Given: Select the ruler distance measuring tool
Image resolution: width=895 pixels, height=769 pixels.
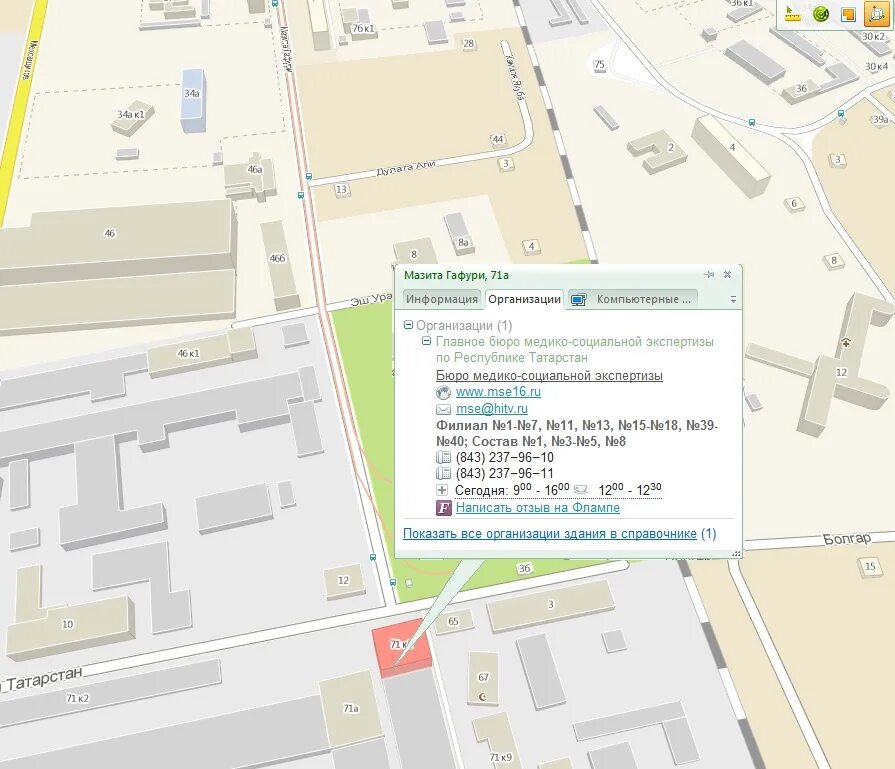Looking at the screenshot, I should [793, 14].
